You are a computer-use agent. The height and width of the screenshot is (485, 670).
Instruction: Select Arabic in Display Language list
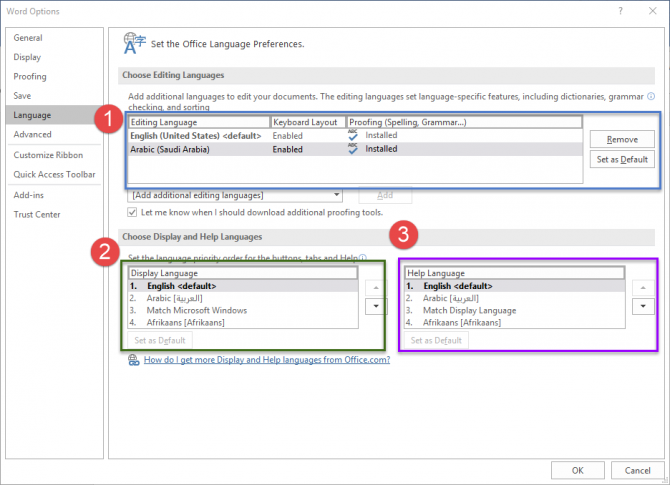(243, 298)
